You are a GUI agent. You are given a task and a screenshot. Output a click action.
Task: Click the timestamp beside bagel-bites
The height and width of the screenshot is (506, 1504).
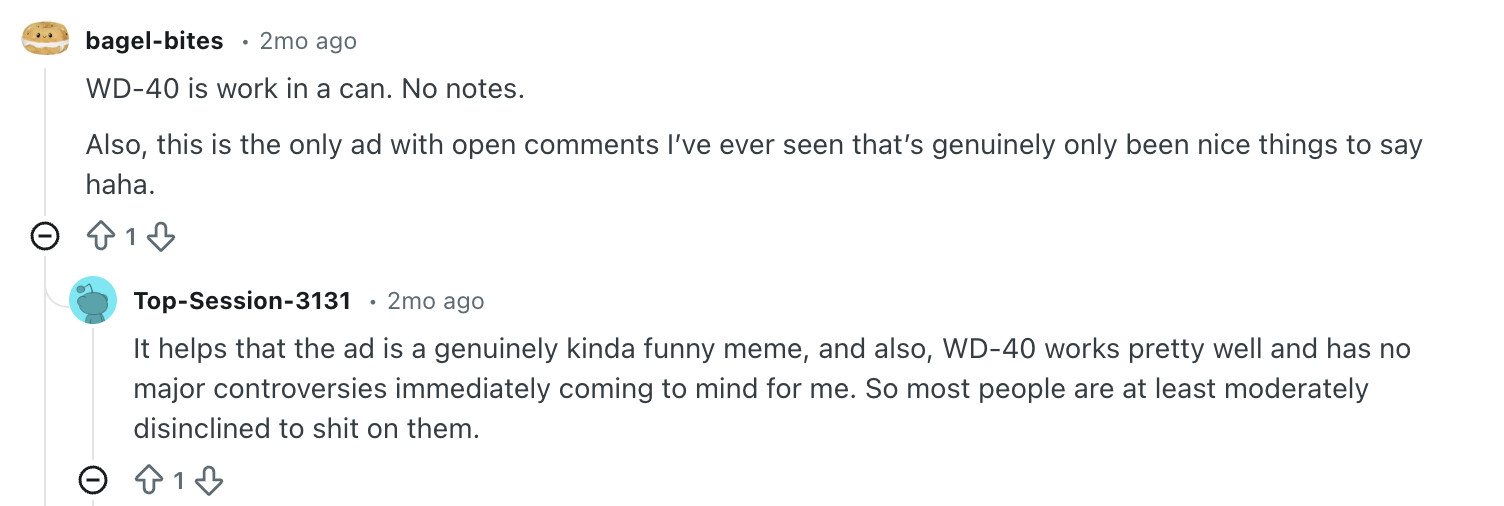[307, 41]
